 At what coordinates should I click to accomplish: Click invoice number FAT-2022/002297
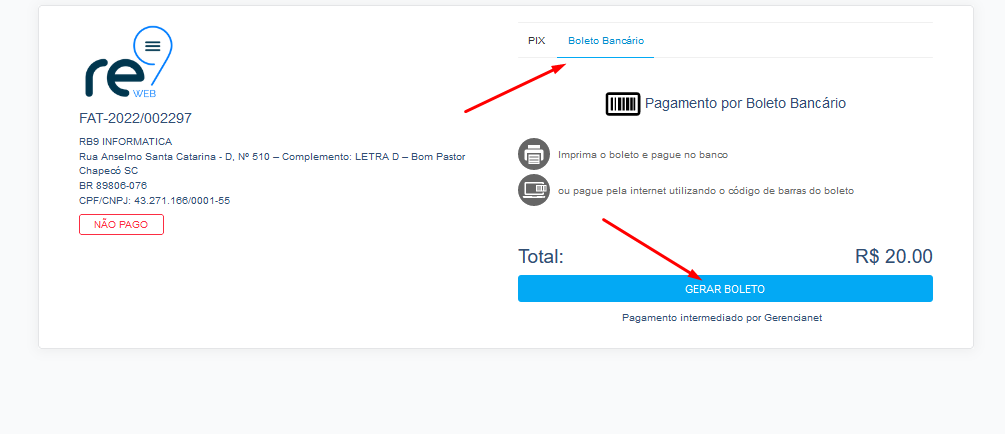coord(135,119)
